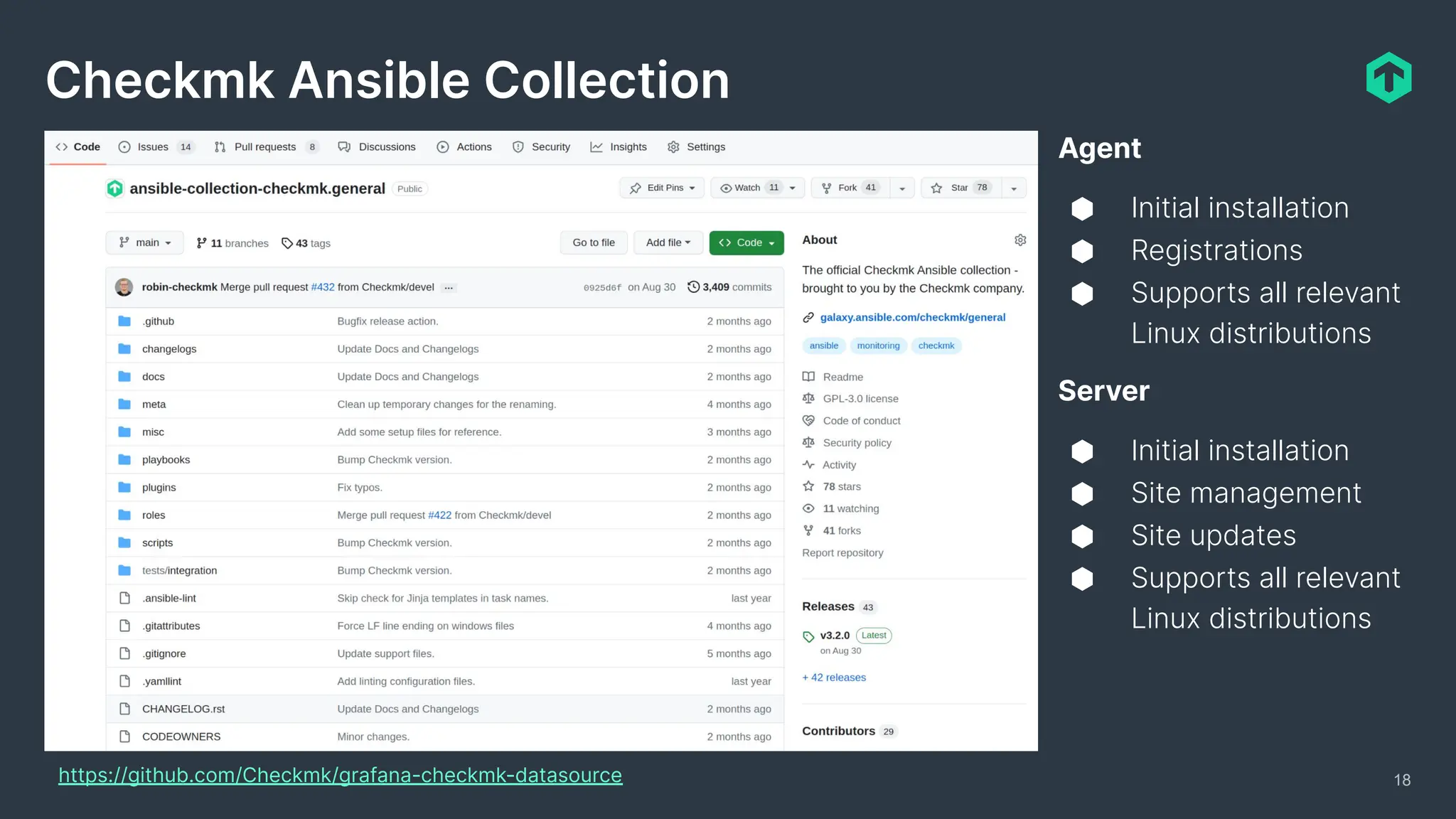Image resolution: width=1456 pixels, height=819 pixels.
Task: View the 11 branches link
Action: pyautogui.click(x=232, y=243)
